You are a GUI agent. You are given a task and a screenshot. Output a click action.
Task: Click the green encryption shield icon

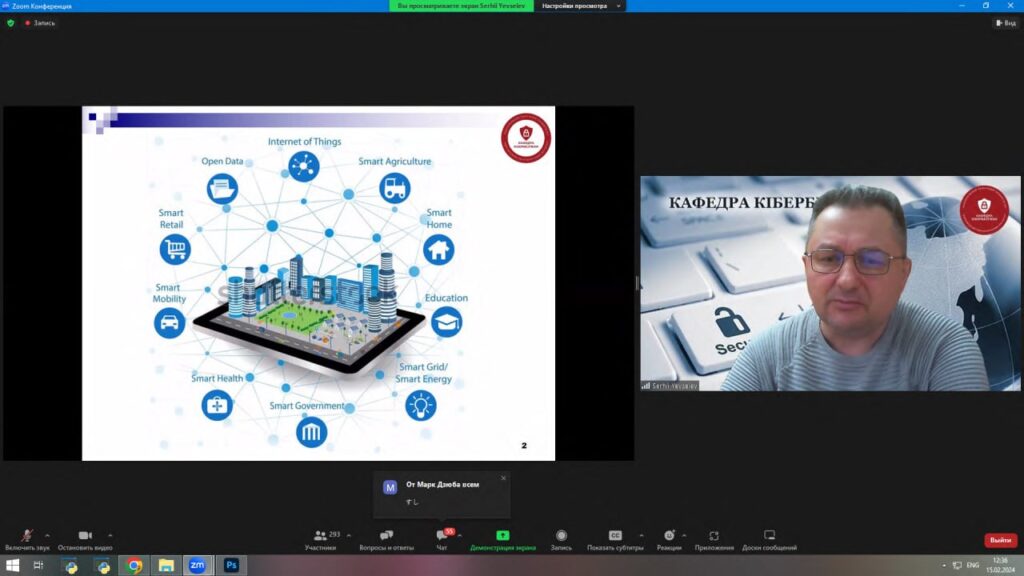point(11,23)
